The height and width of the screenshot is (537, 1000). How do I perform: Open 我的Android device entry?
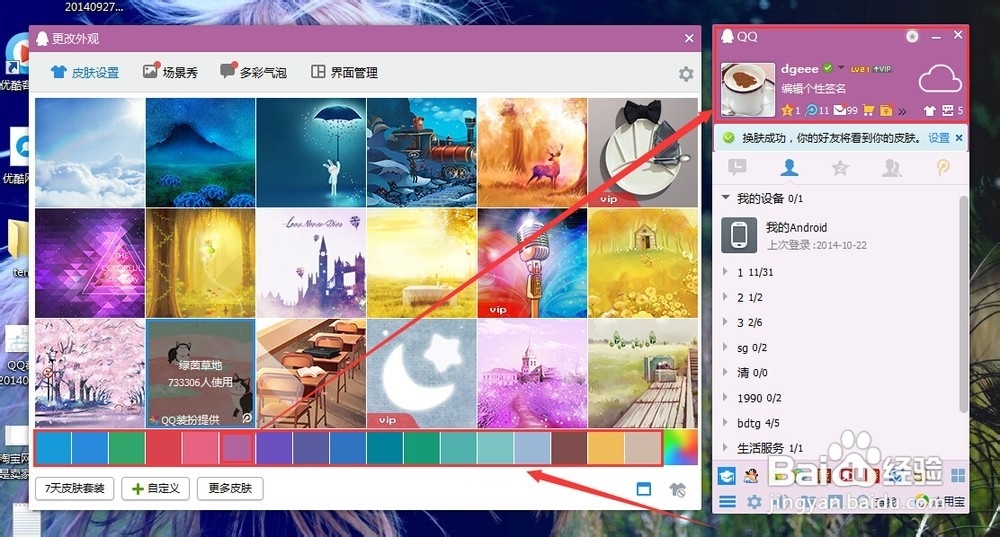coord(838,235)
